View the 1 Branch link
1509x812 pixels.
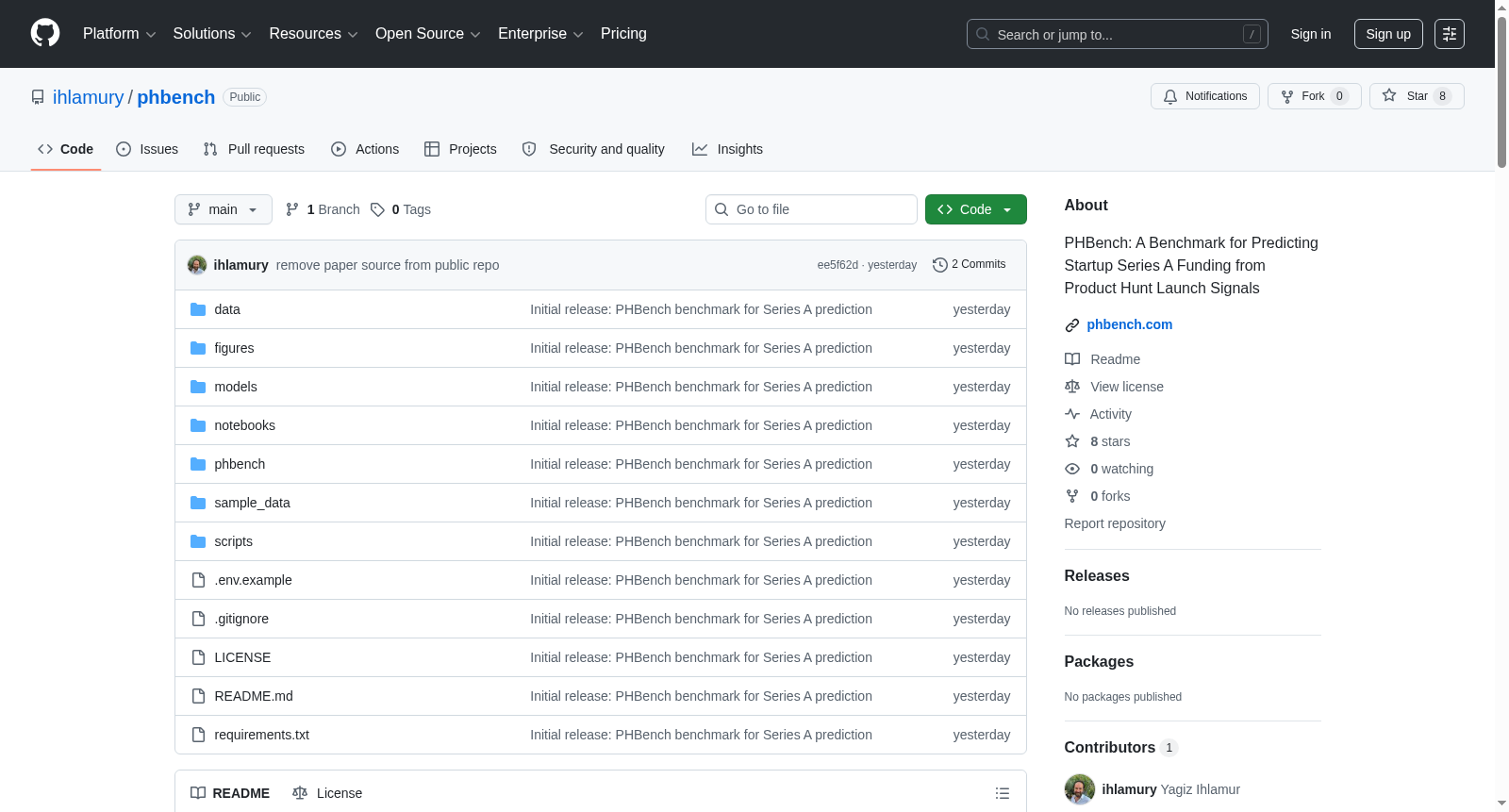pyautogui.click(x=323, y=209)
